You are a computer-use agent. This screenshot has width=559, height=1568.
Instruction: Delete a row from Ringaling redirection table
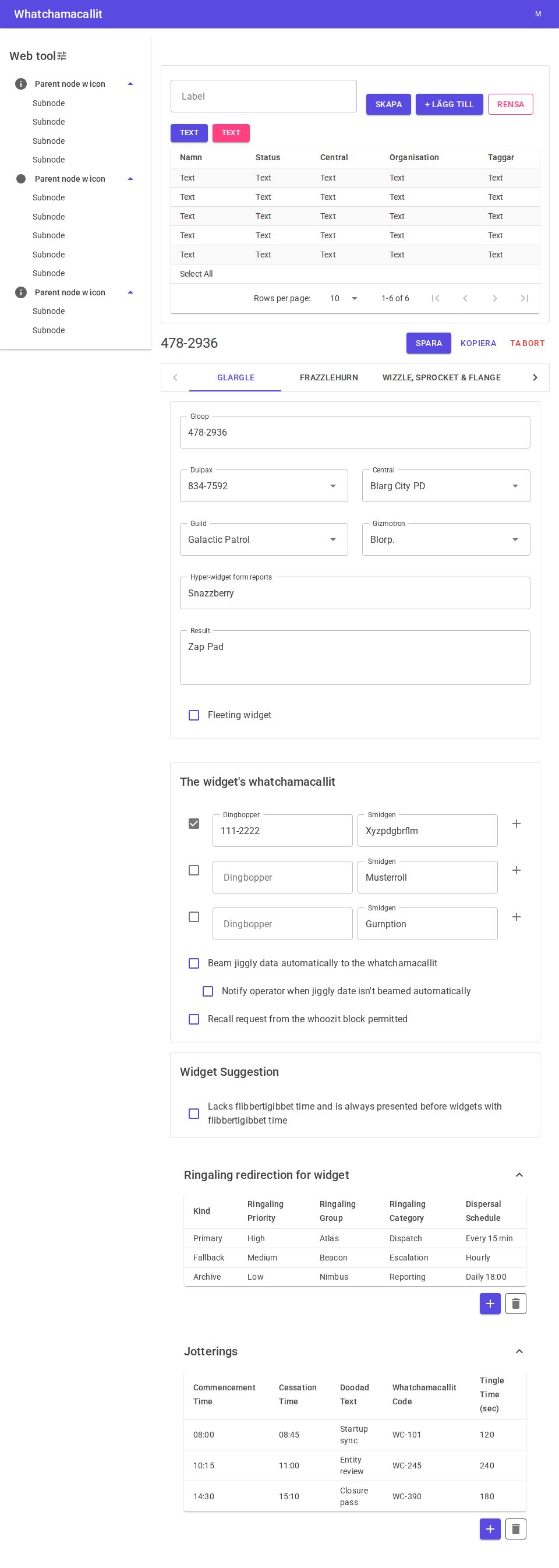tap(516, 1304)
